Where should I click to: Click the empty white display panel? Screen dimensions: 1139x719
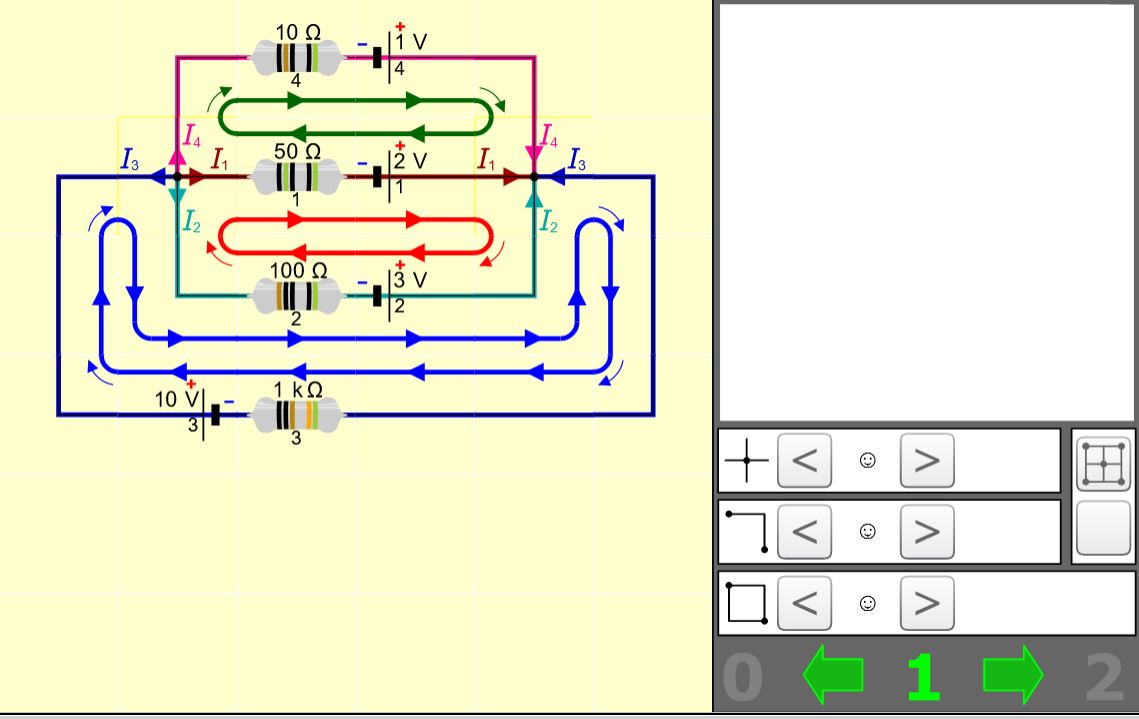(x=926, y=212)
